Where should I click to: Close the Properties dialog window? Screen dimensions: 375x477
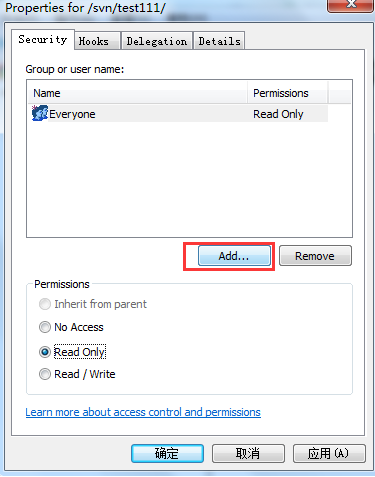(x=350, y=5)
